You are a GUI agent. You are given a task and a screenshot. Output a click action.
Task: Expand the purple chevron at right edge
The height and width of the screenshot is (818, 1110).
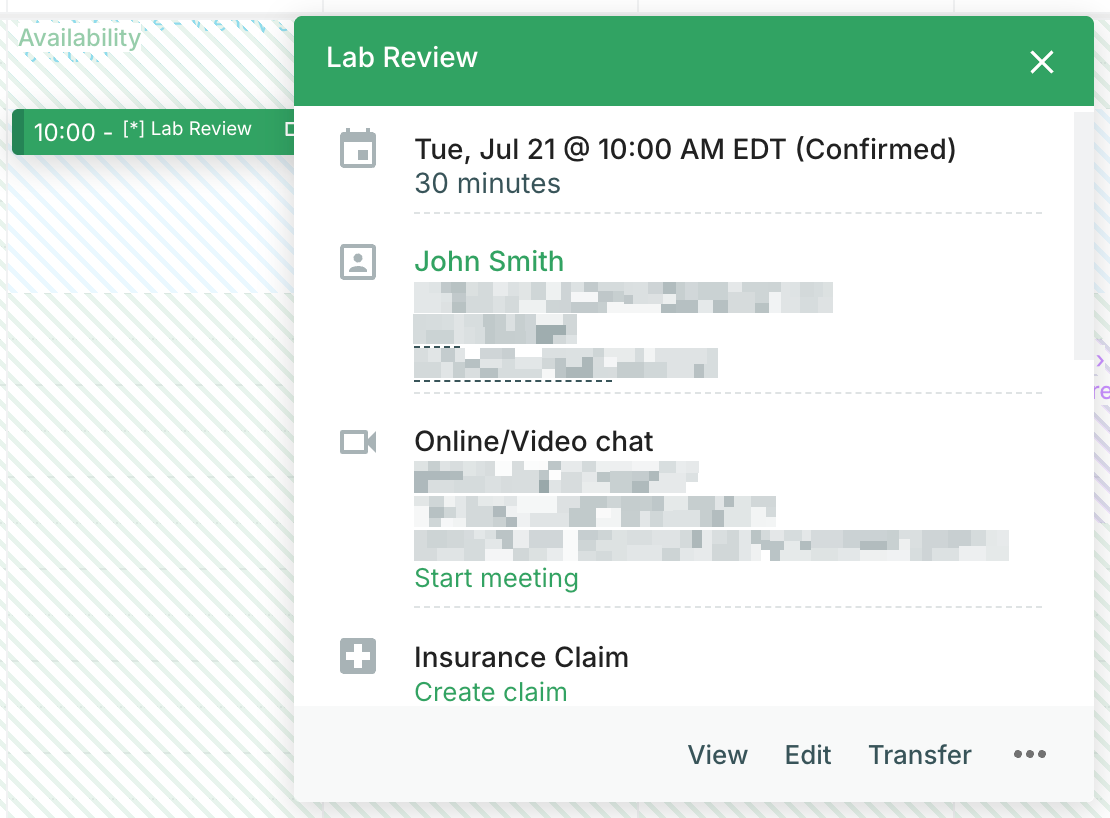1101,361
